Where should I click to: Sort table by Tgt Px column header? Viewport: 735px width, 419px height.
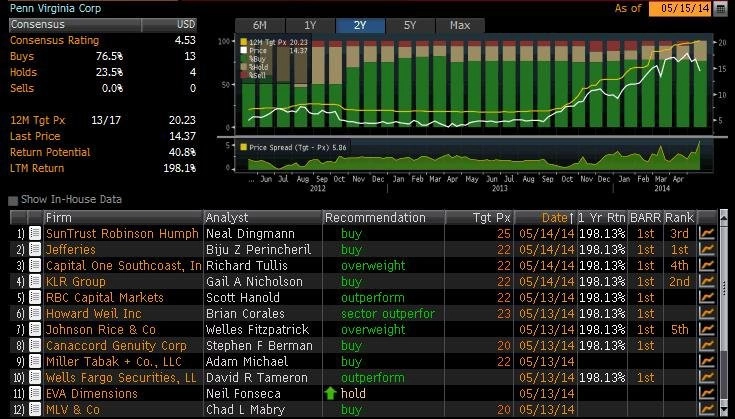pos(479,217)
